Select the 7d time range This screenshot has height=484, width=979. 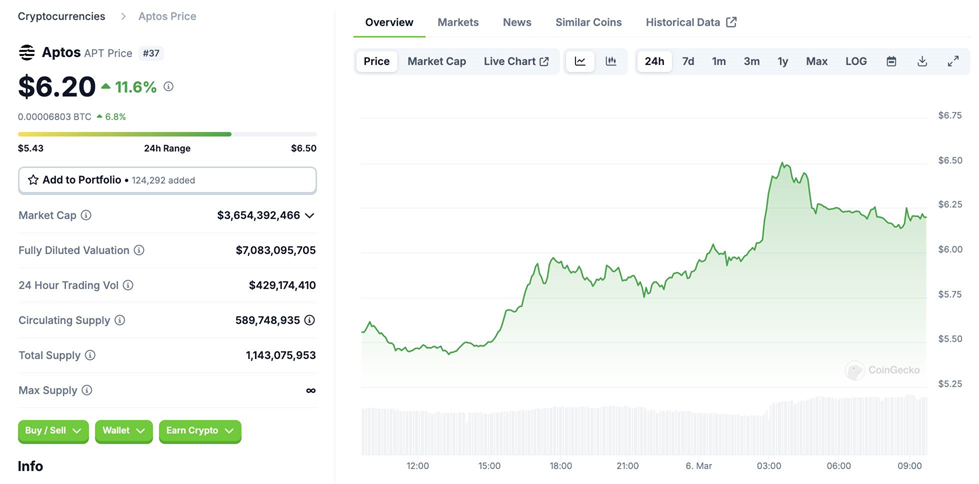[x=688, y=61]
